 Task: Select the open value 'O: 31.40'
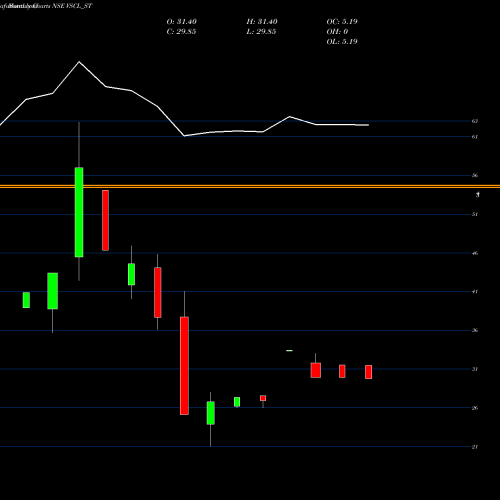pyautogui.click(x=181, y=22)
